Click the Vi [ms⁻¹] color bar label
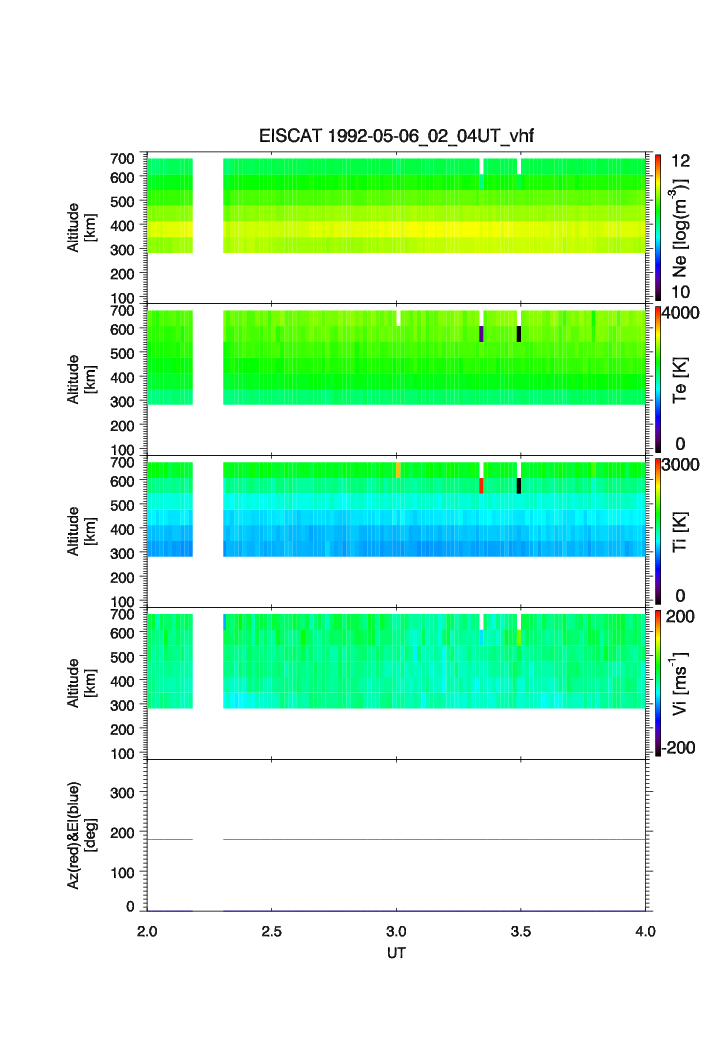 pyautogui.click(x=681, y=683)
